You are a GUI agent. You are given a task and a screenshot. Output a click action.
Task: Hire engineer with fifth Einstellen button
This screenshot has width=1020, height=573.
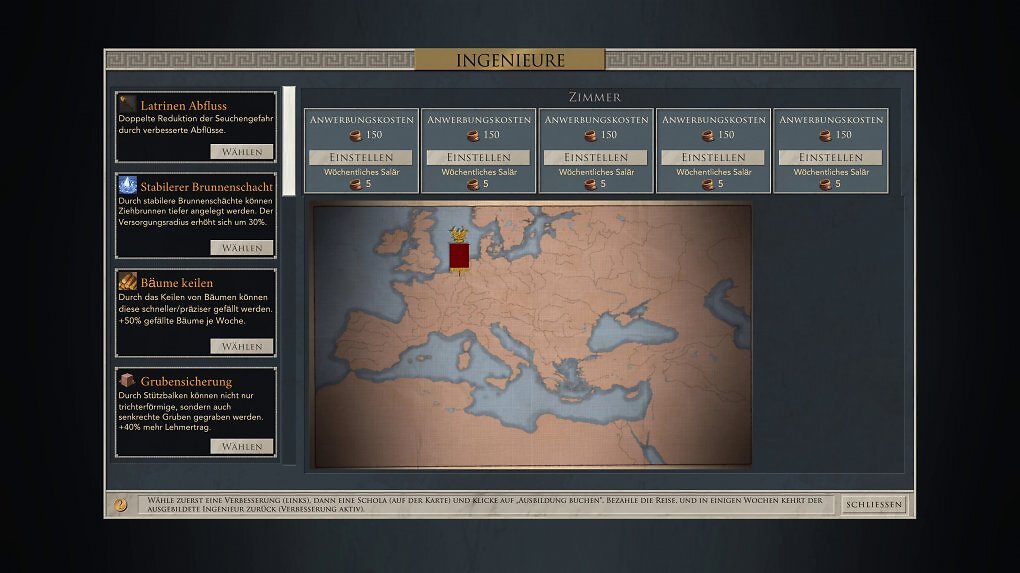[x=831, y=157]
